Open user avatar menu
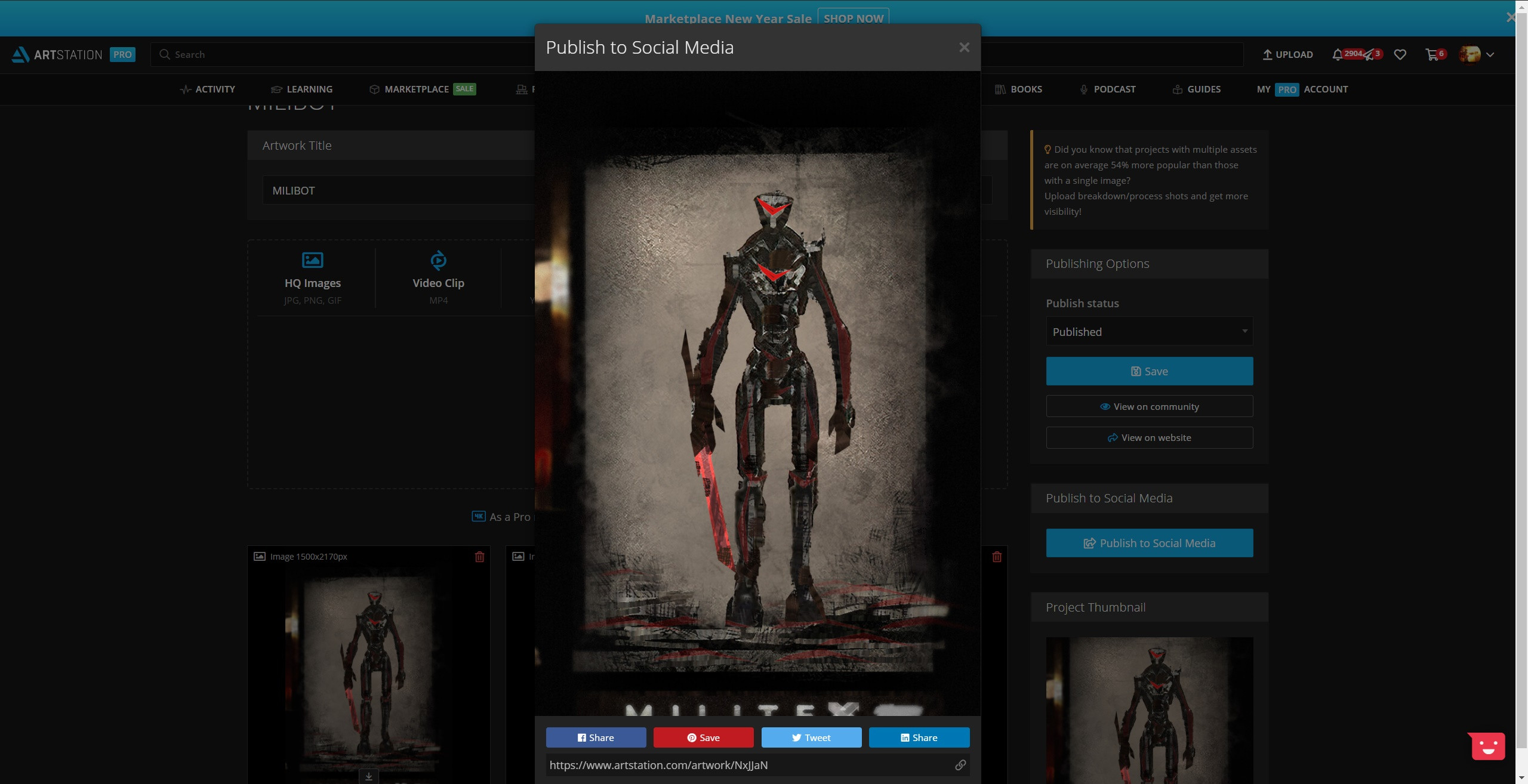This screenshot has width=1528, height=784. pyautogui.click(x=1475, y=54)
